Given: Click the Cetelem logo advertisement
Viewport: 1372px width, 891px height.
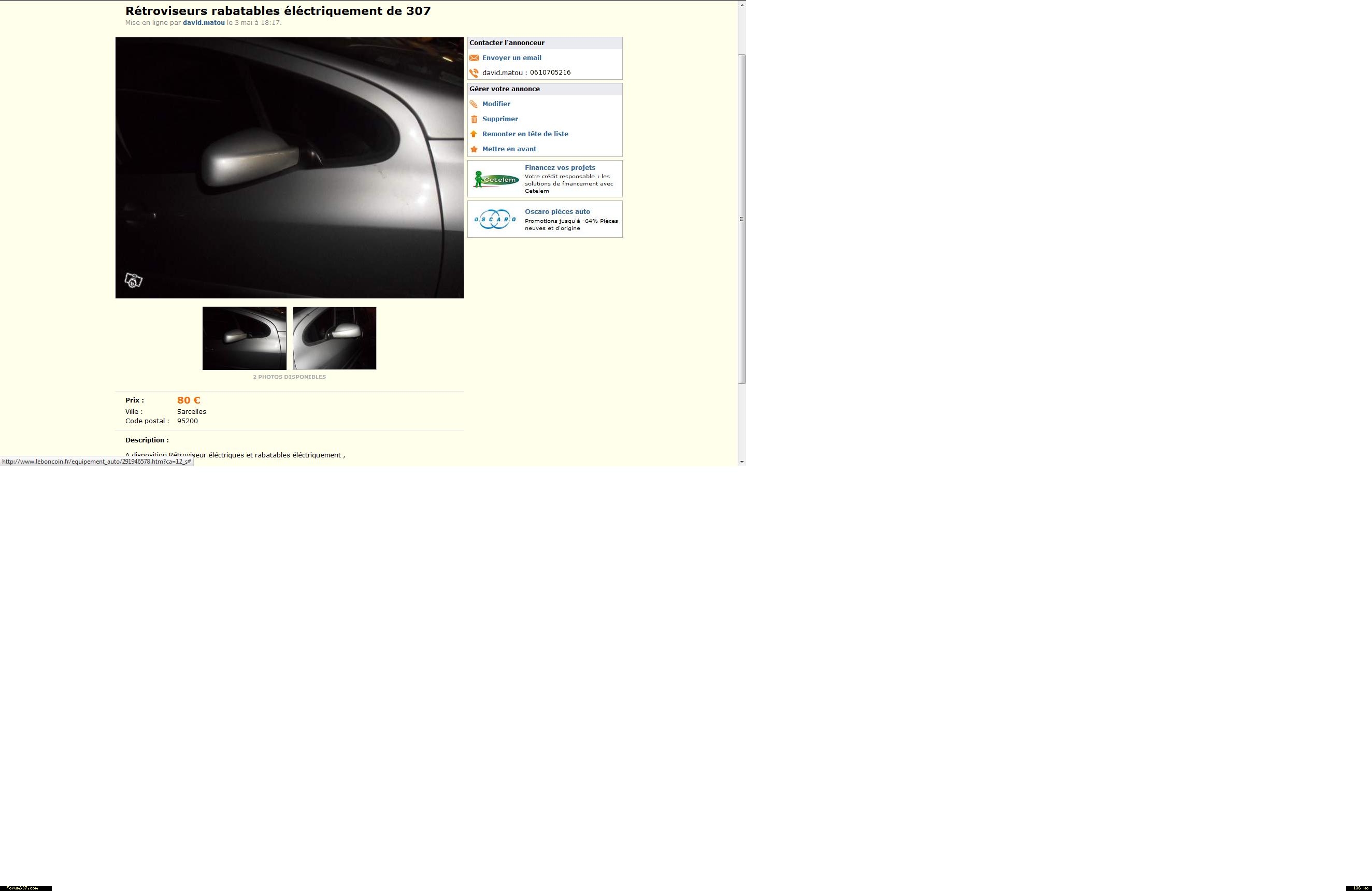Looking at the screenshot, I should [496, 179].
